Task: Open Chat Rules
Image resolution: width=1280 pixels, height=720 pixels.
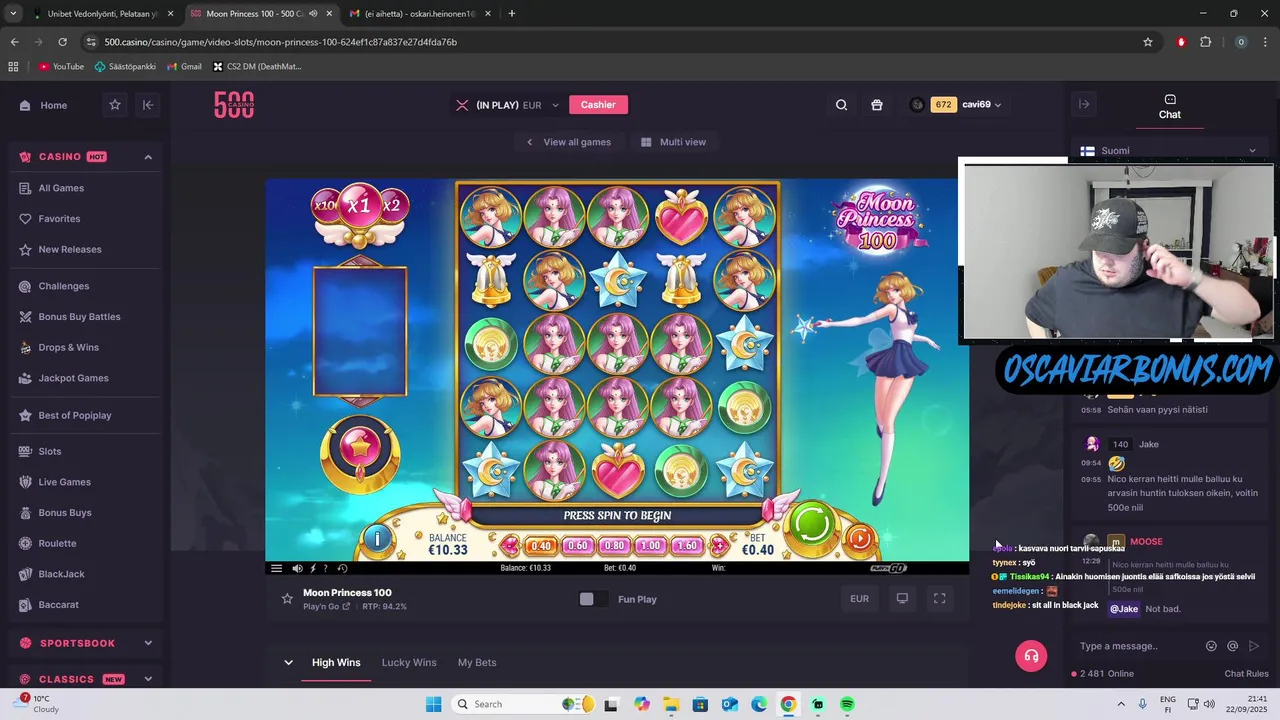Action: coord(1246,674)
